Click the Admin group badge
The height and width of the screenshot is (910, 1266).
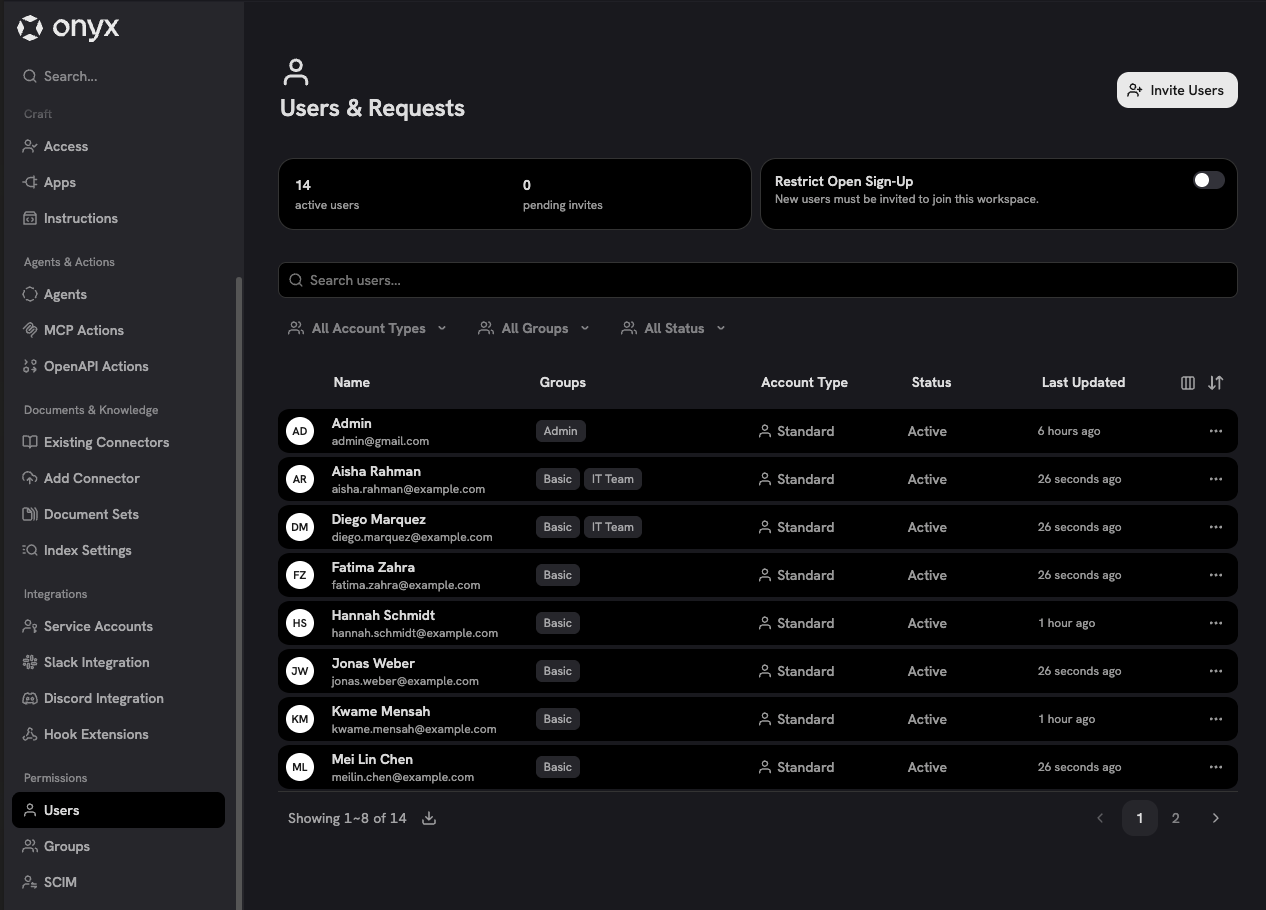coord(561,431)
